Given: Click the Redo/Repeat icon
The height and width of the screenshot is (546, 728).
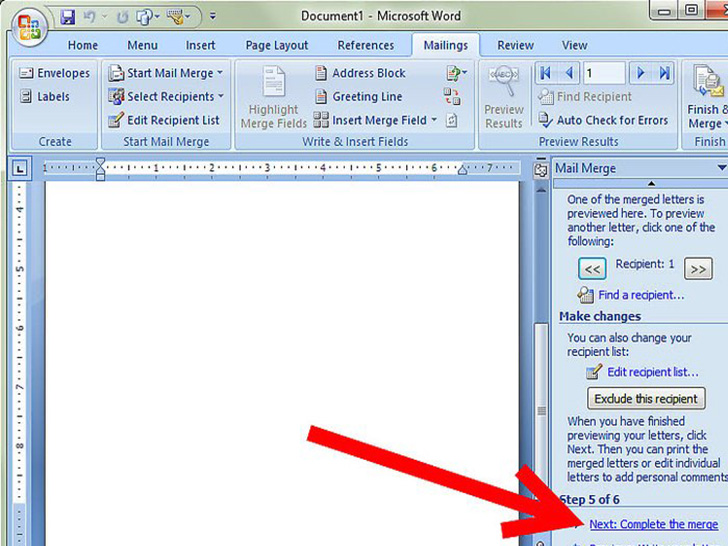Looking at the screenshot, I should tap(123, 18).
